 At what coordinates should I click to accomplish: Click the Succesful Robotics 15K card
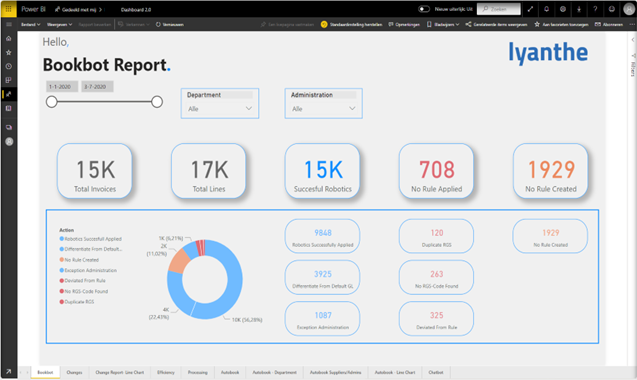[323, 171]
